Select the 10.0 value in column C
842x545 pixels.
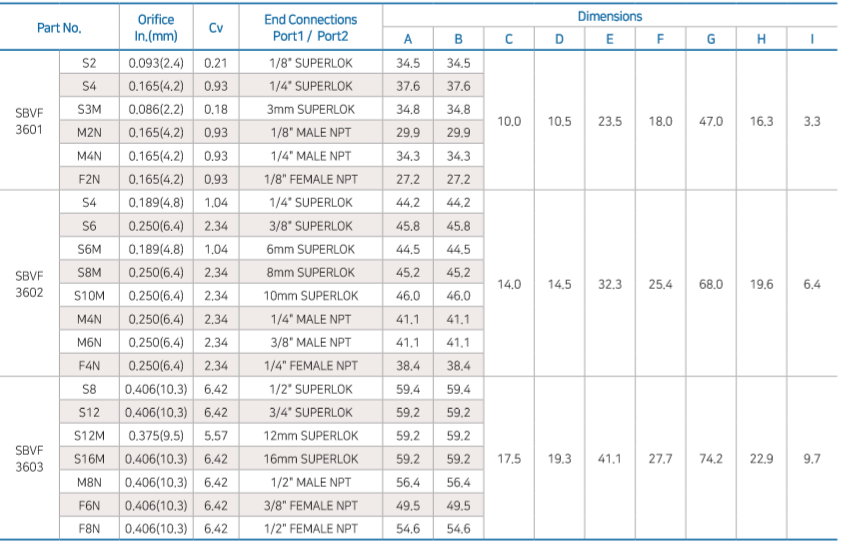point(509,121)
